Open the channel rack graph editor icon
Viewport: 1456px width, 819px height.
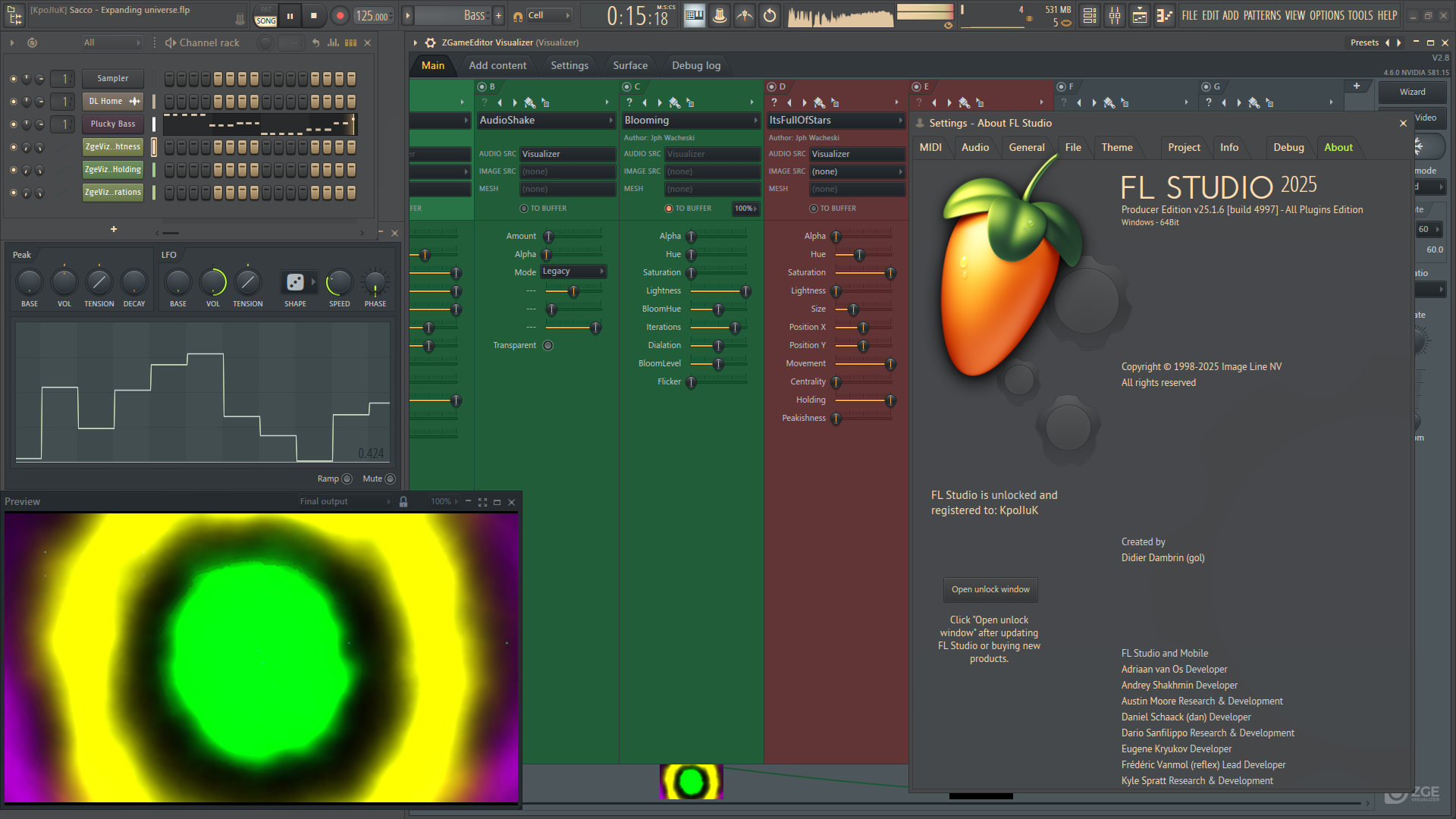[x=333, y=42]
